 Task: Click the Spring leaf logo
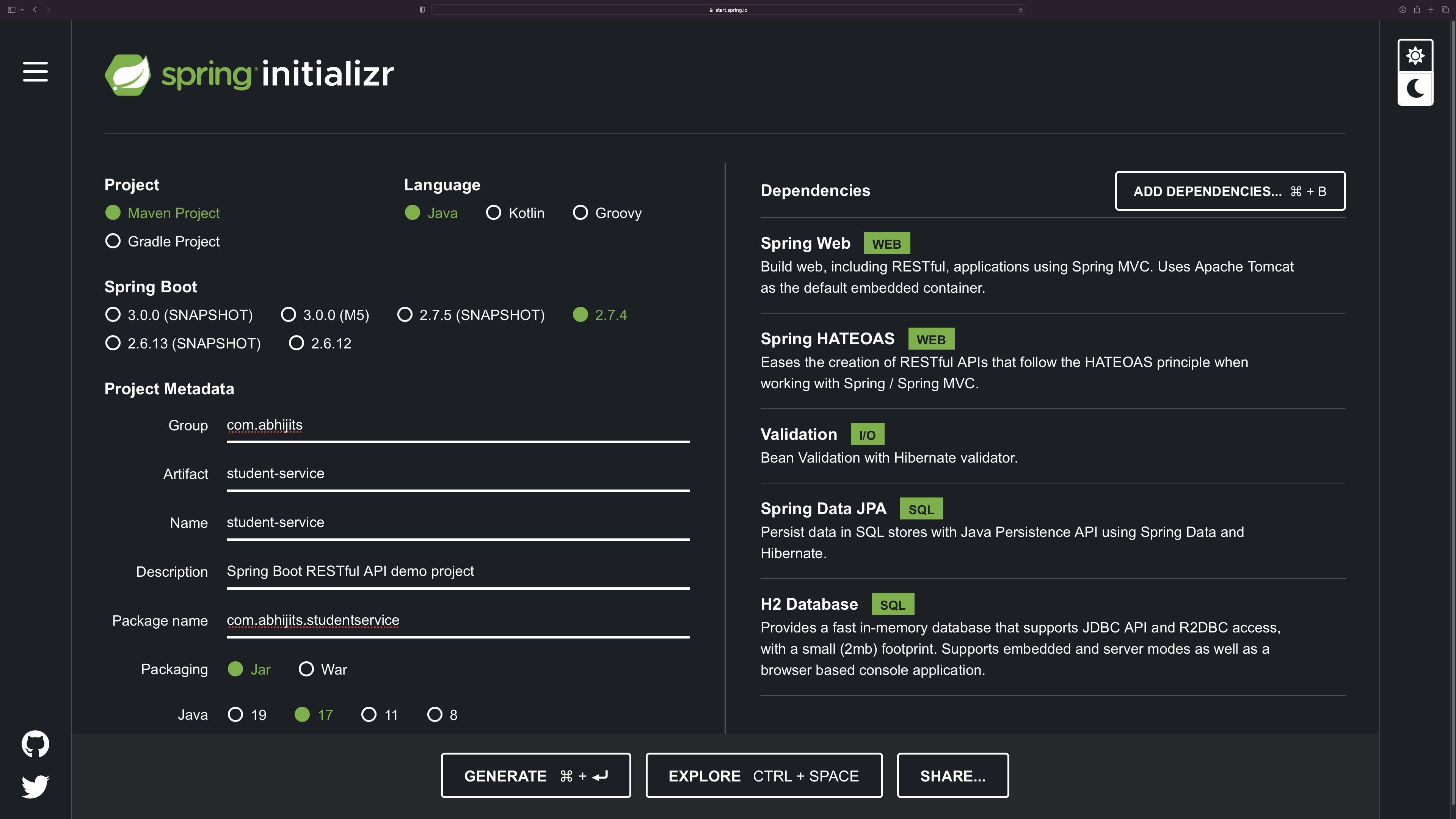[128, 75]
